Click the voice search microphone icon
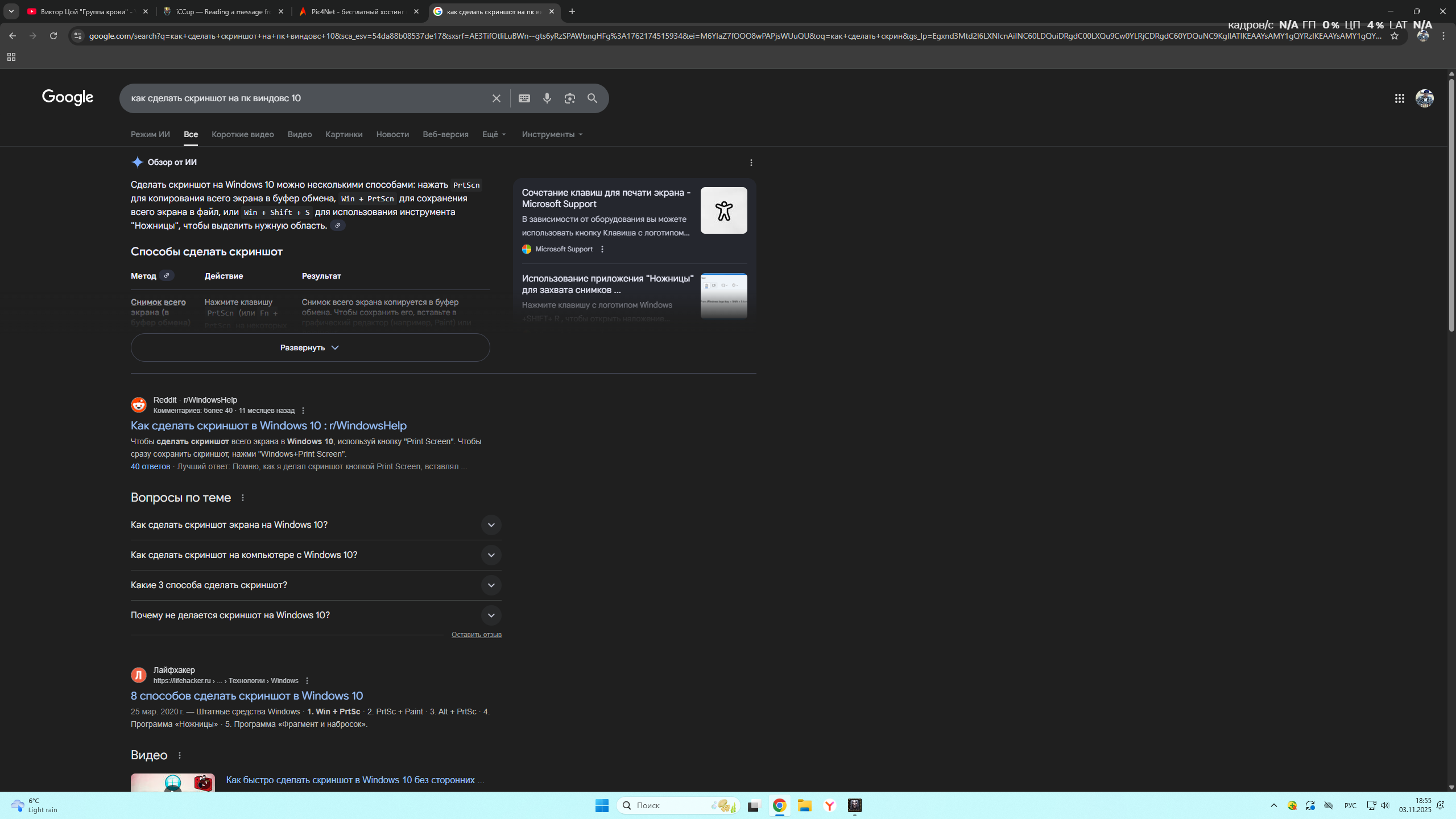 point(547,98)
